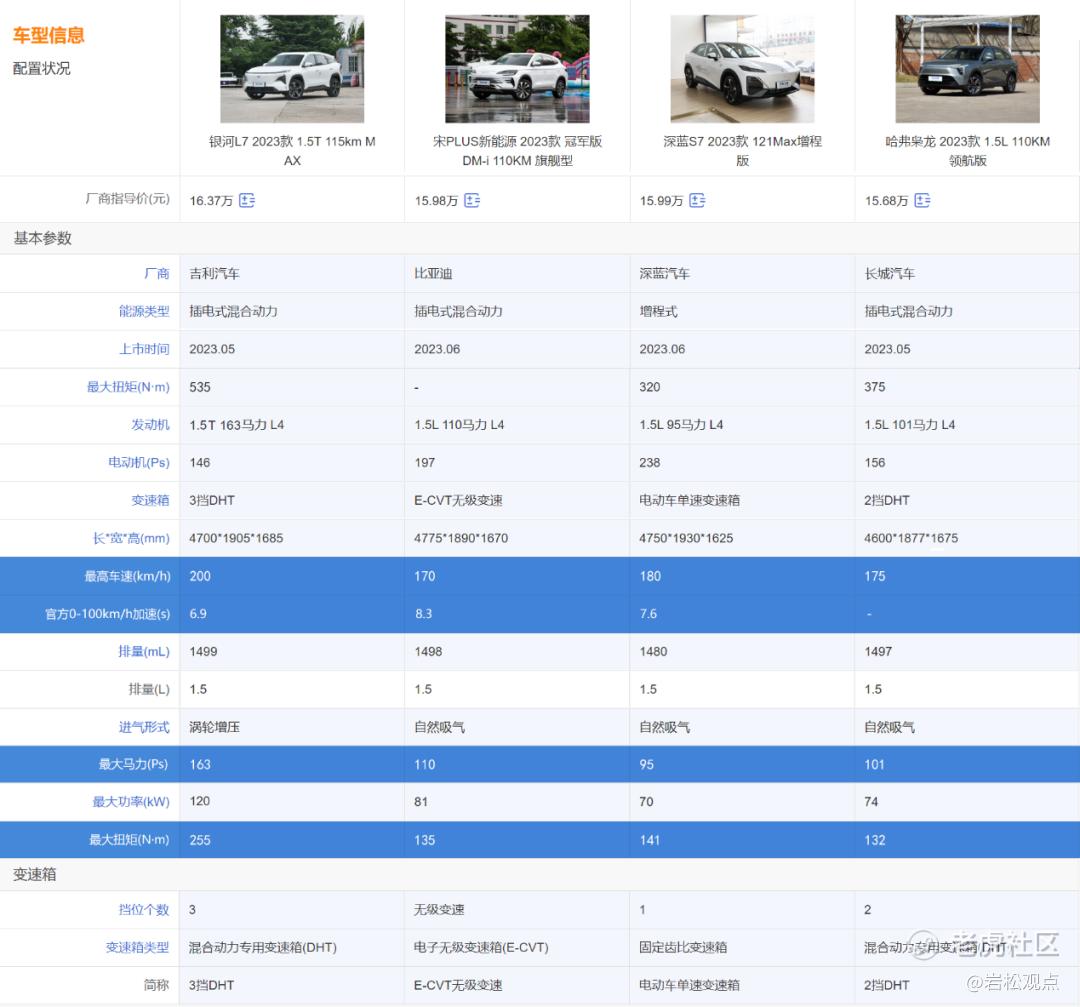Click the E-CVT无级变速 cell in 变速箱 row
The width and height of the screenshot is (1080, 1007).
tap(458, 501)
